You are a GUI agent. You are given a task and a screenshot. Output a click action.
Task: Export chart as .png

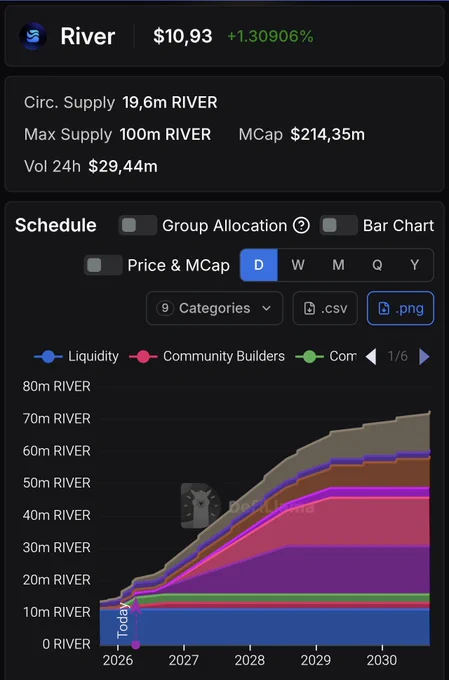coord(400,308)
